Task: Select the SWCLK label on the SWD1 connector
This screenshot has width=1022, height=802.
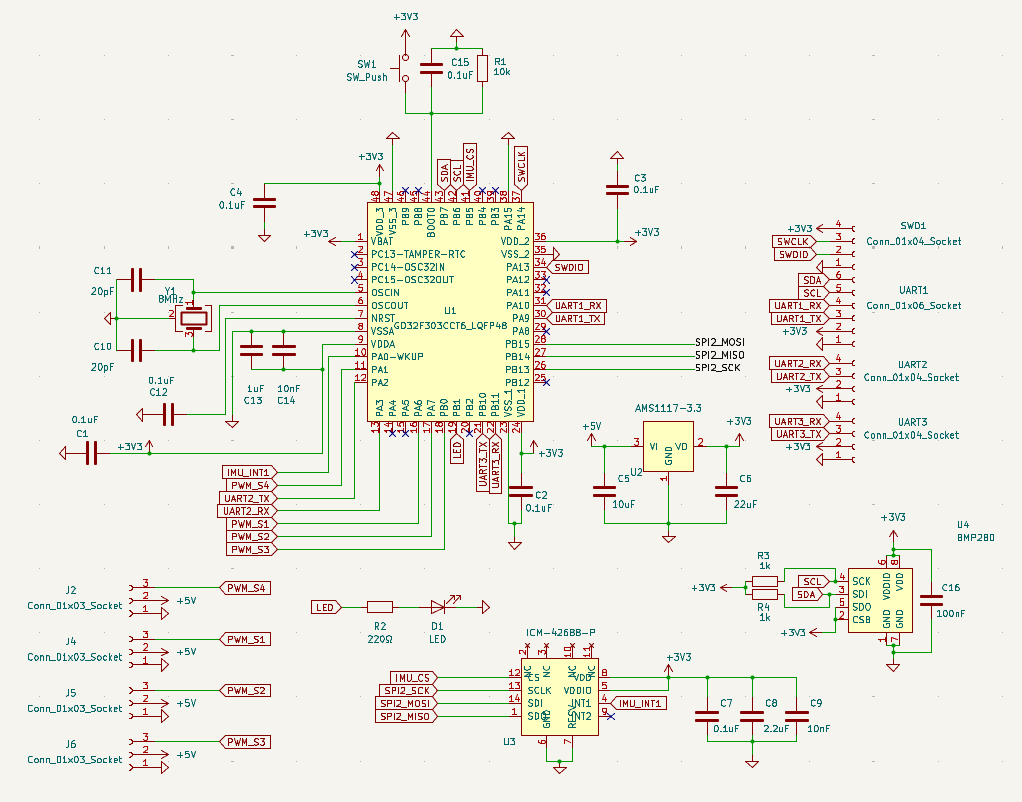Action: pos(793,241)
